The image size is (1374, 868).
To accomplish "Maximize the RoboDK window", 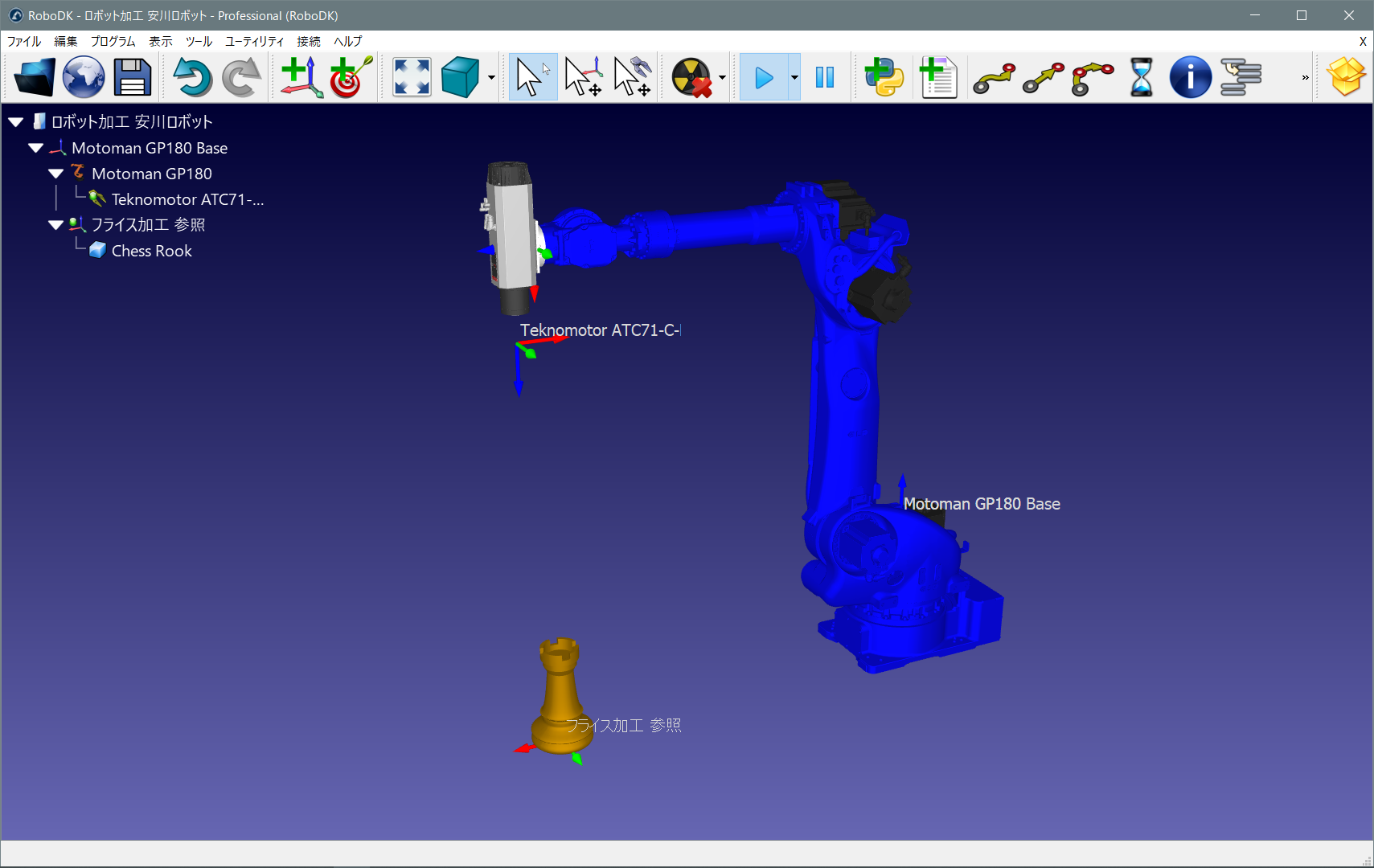I will (x=1302, y=15).
